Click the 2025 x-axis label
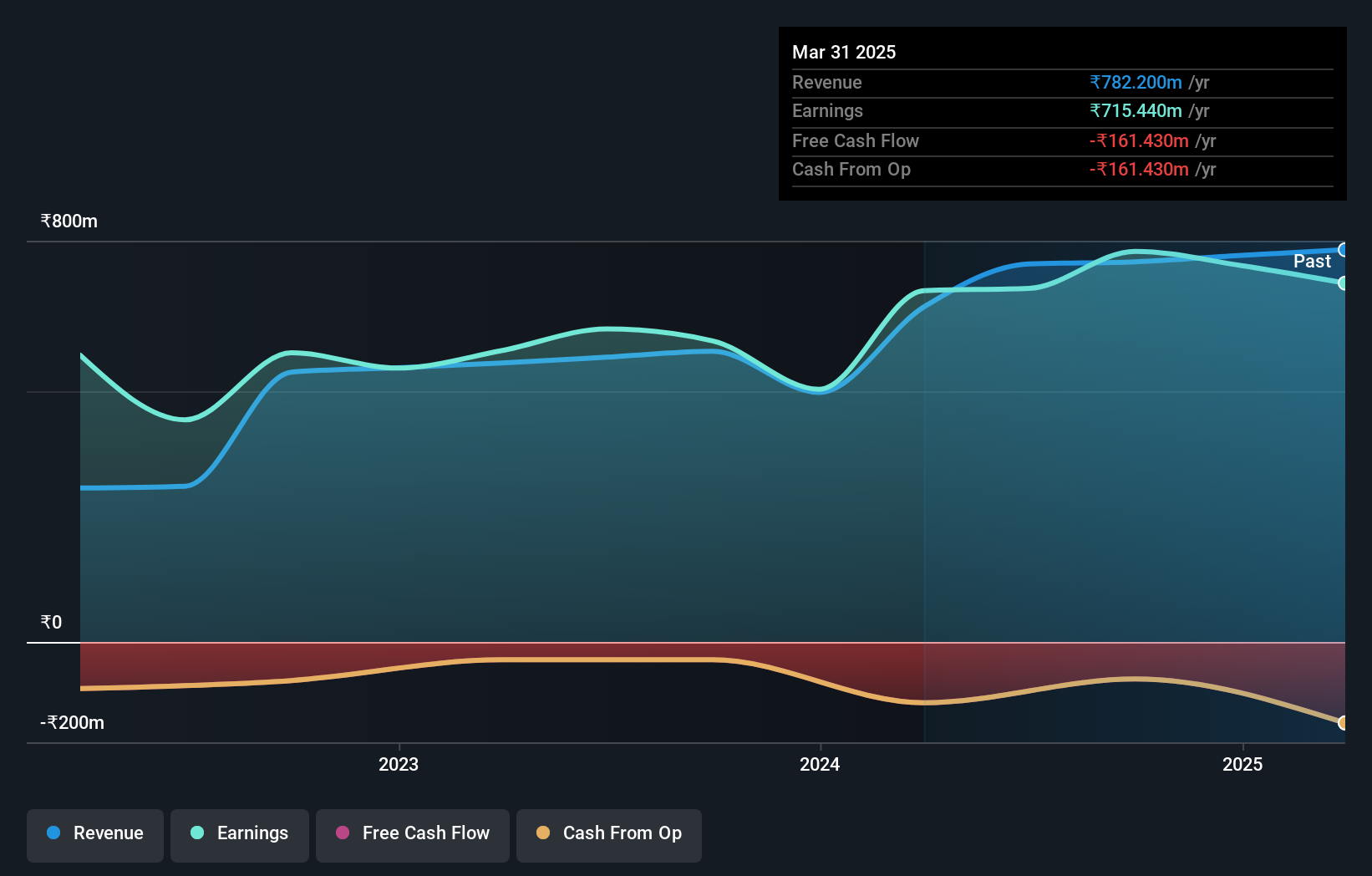This screenshot has height=876, width=1372. coord(1242,764)
